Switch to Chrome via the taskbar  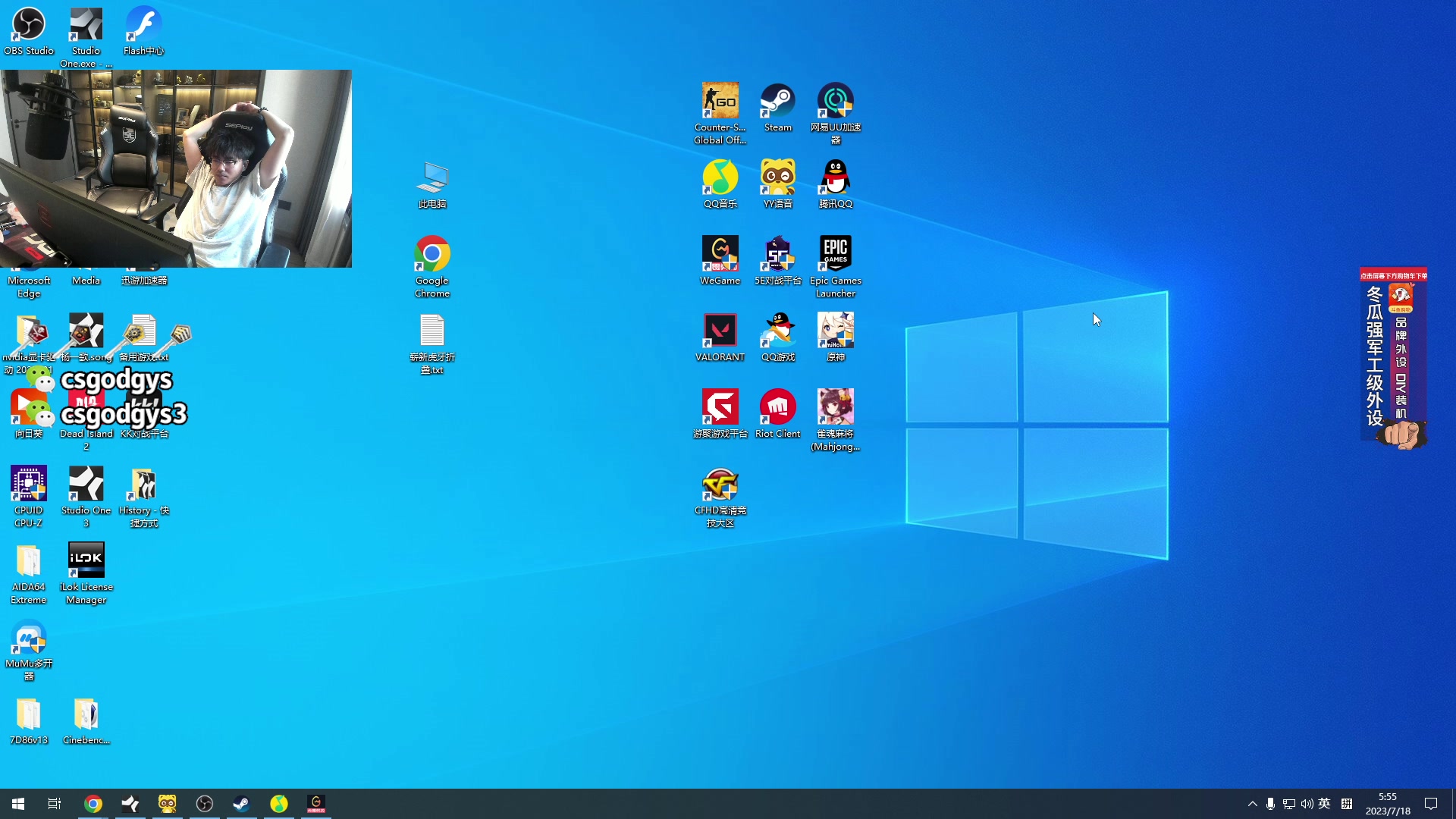(x=93, y=804)
